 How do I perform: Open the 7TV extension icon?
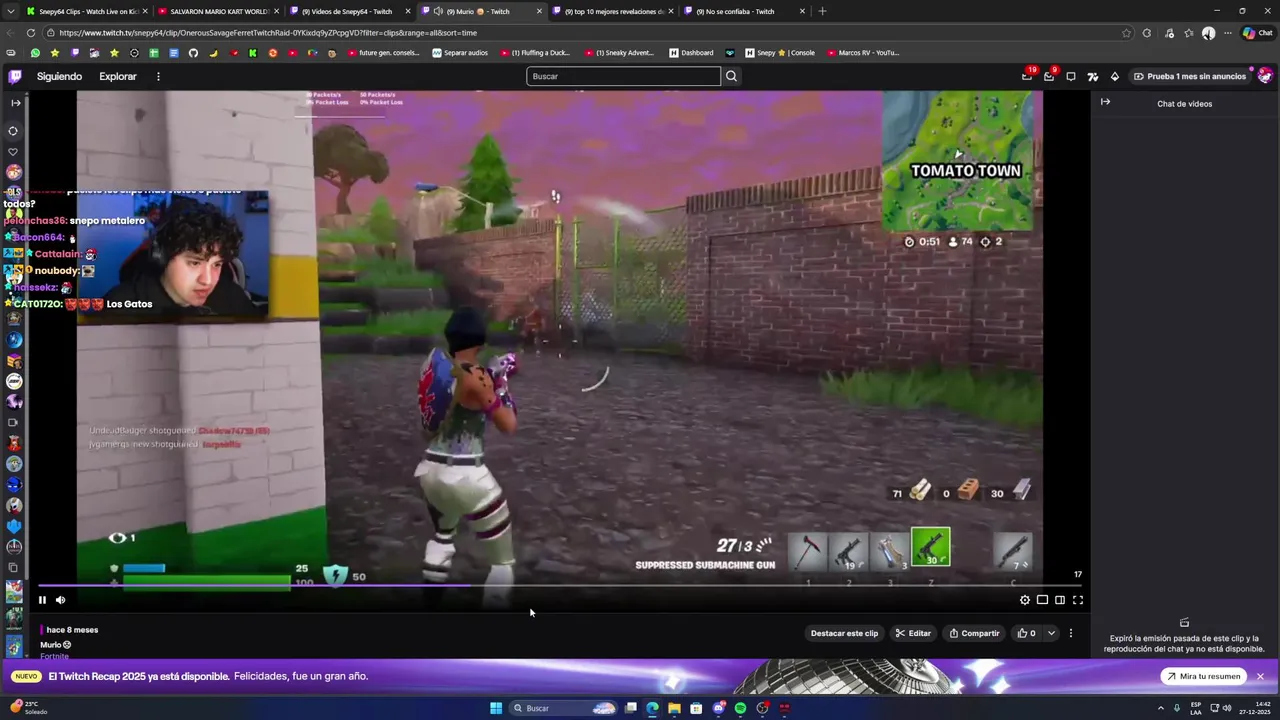click(x=1093, y=76)
